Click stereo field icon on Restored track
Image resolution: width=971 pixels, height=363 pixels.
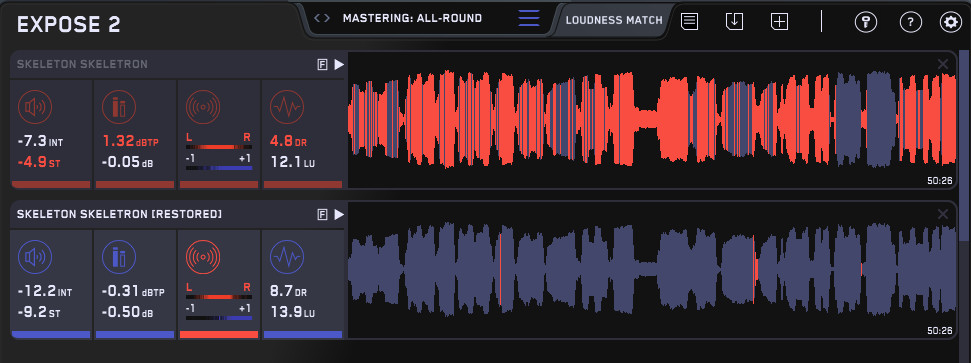[x=202, y=258]
